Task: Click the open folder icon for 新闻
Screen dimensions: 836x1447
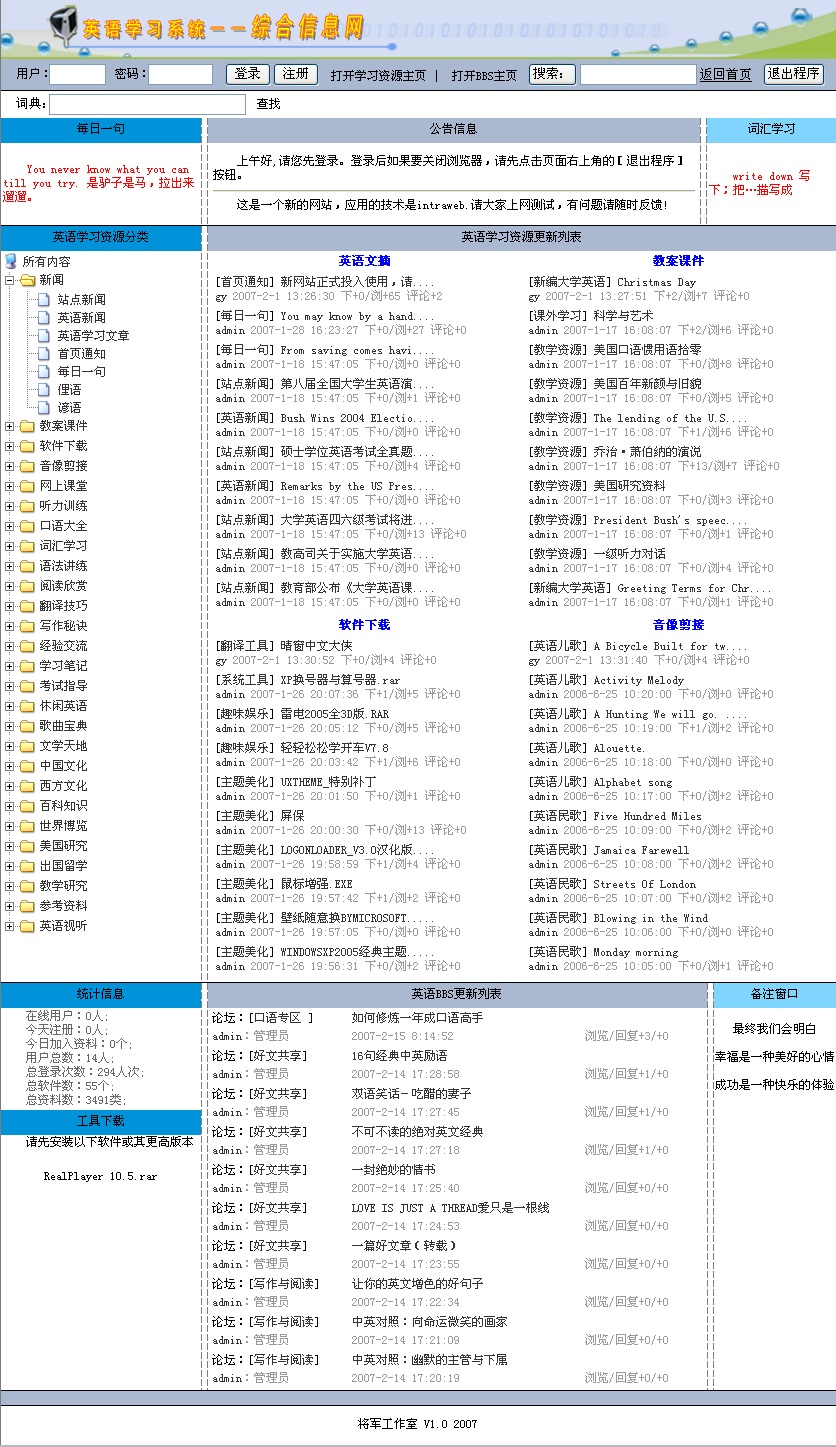Action: (x=27, y=280)
